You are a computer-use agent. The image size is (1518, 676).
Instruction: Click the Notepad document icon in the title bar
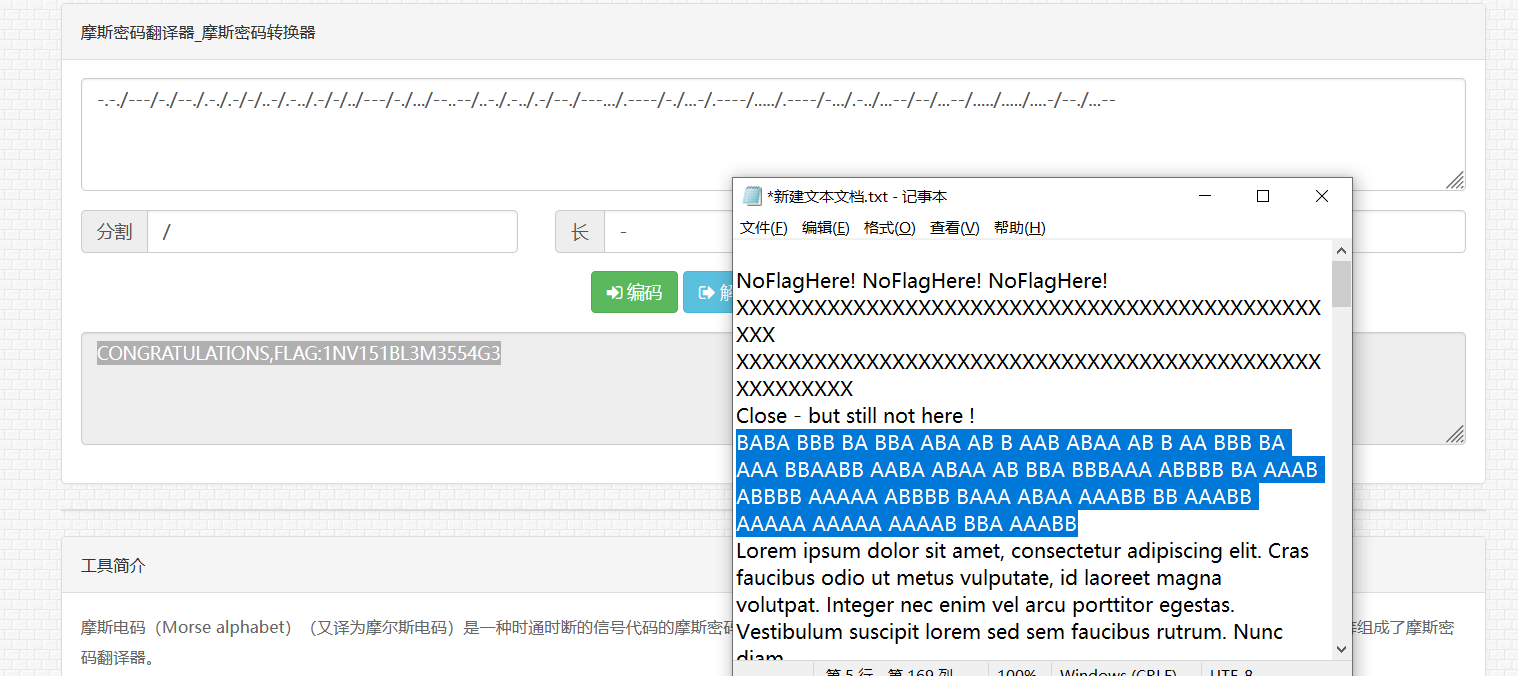(x=751, y=196)
